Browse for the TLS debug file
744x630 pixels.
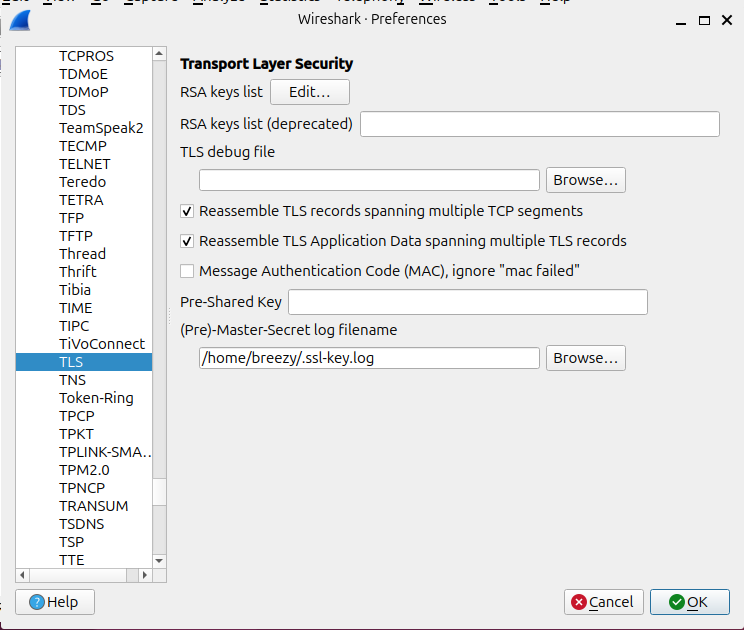coord(586,180)
